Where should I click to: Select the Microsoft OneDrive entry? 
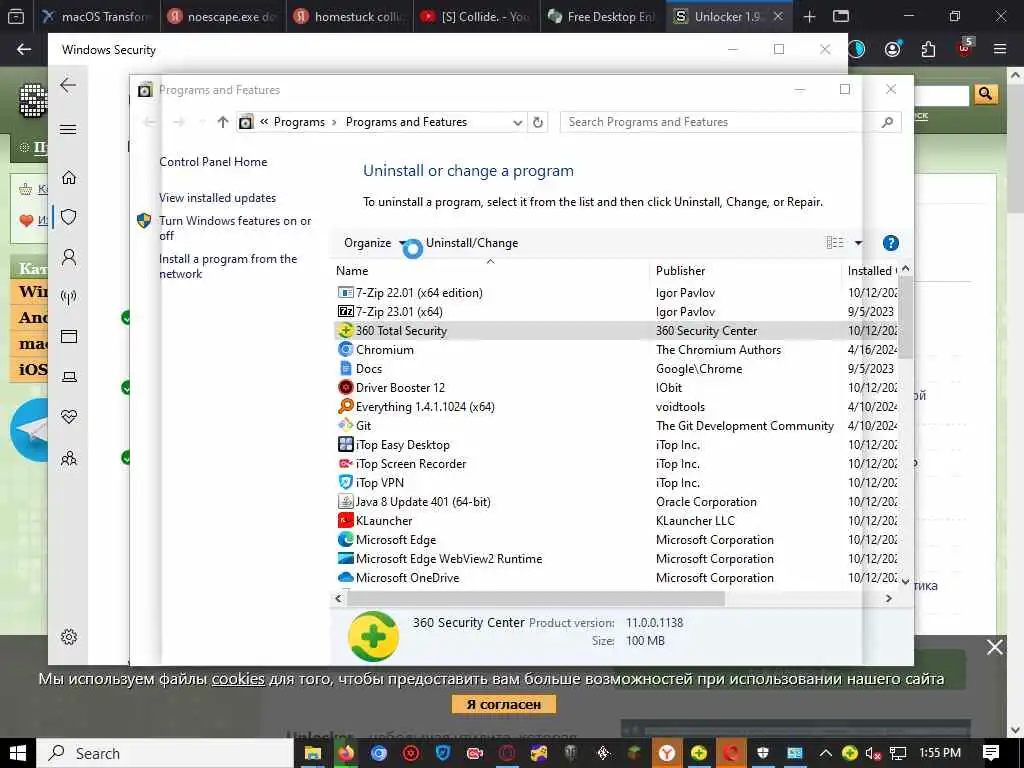pyautogui.click(x=407, y=577)
